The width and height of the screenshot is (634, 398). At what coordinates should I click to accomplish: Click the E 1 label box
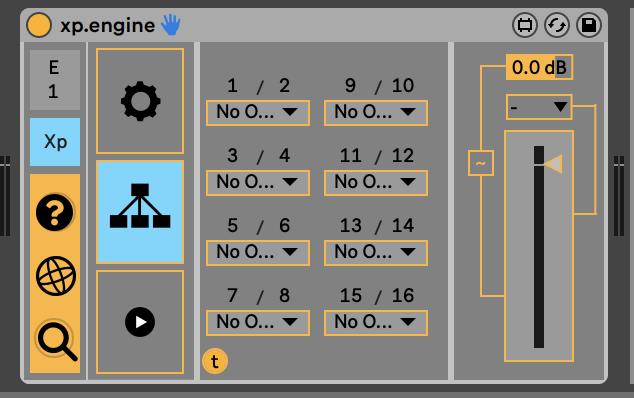55,80
